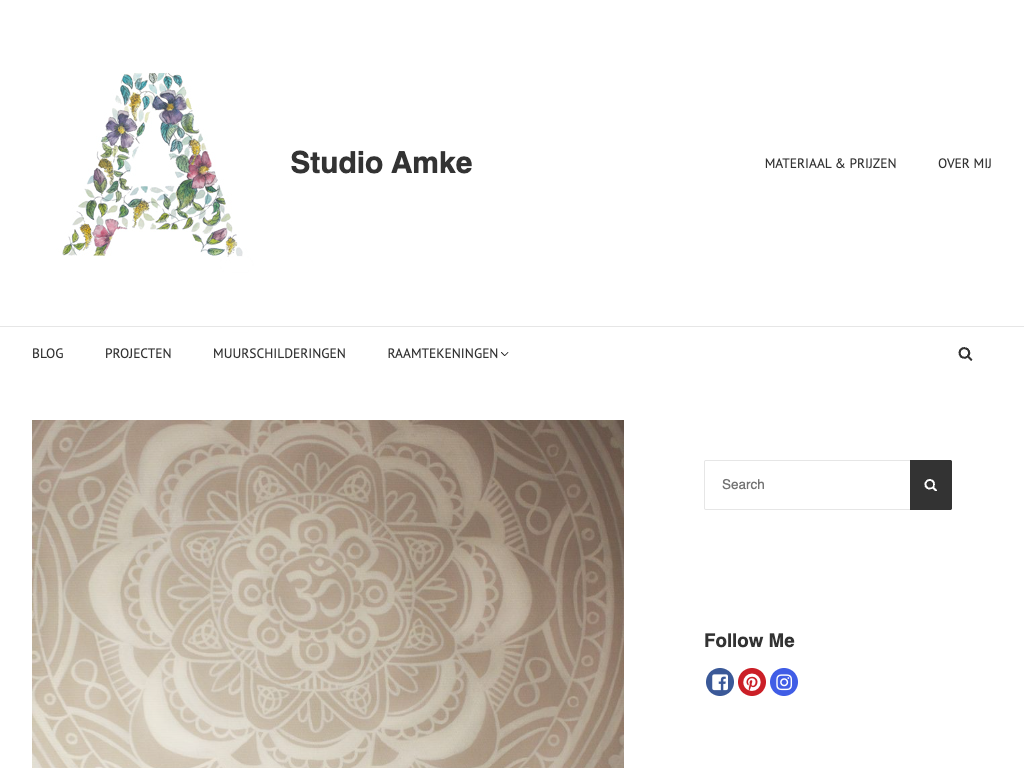Click the magnifier icon in navigation bar

coord(965,354)
